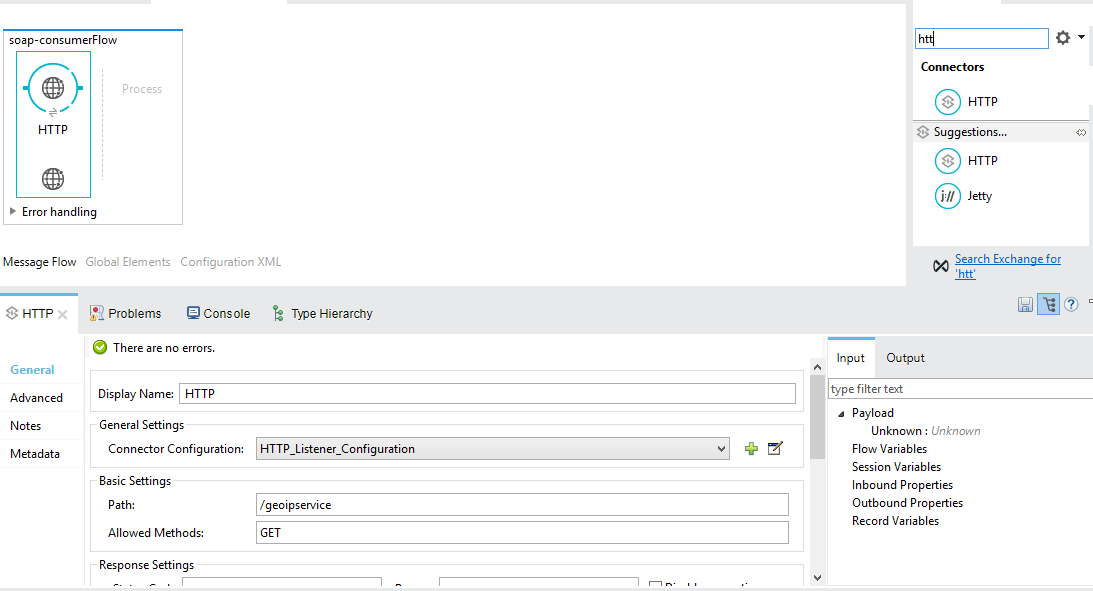1093x591 pixels.
Task: Click the type filter text field
Action: tap(960, 389)
